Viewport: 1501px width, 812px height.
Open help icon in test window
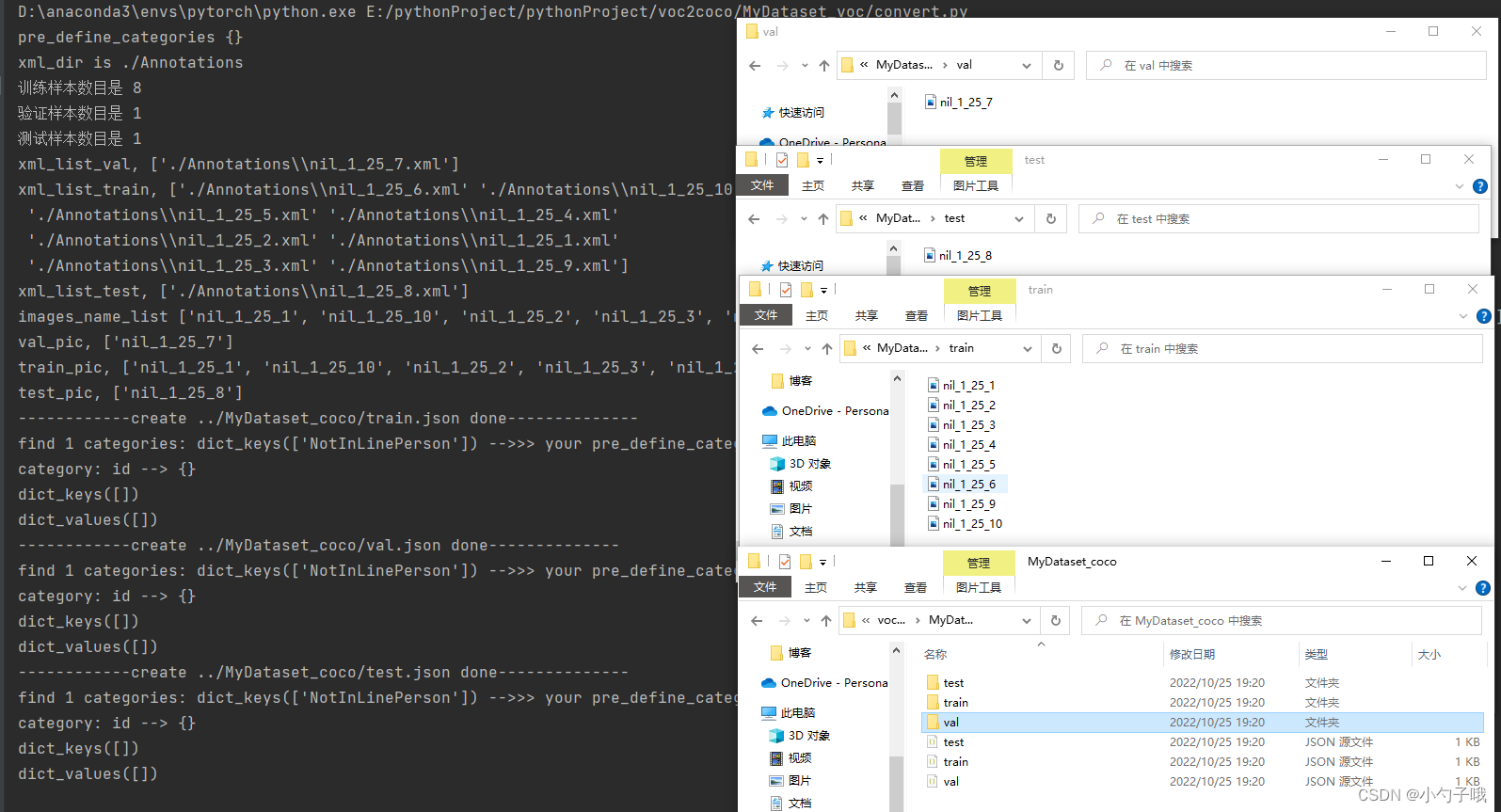[1480, 186]
